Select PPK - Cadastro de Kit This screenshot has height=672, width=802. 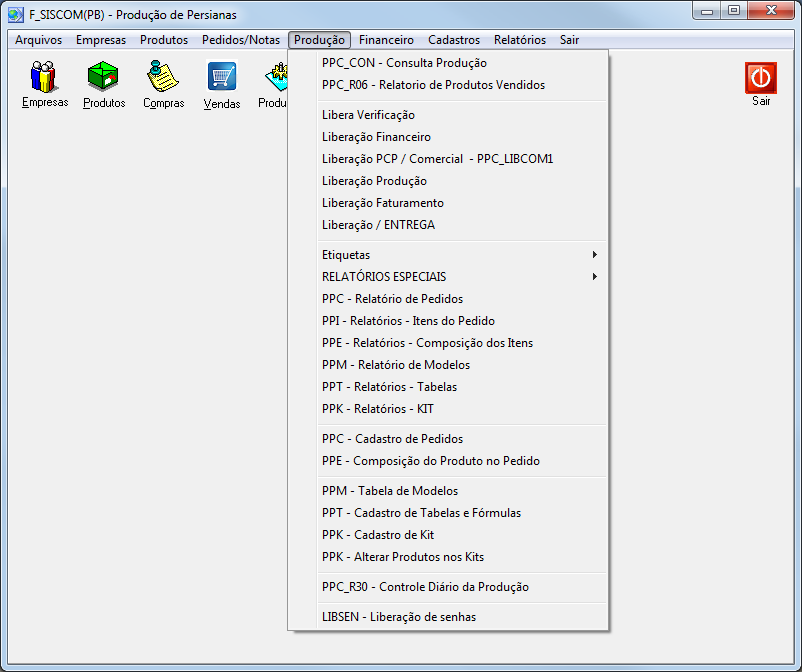coord(463,535)
